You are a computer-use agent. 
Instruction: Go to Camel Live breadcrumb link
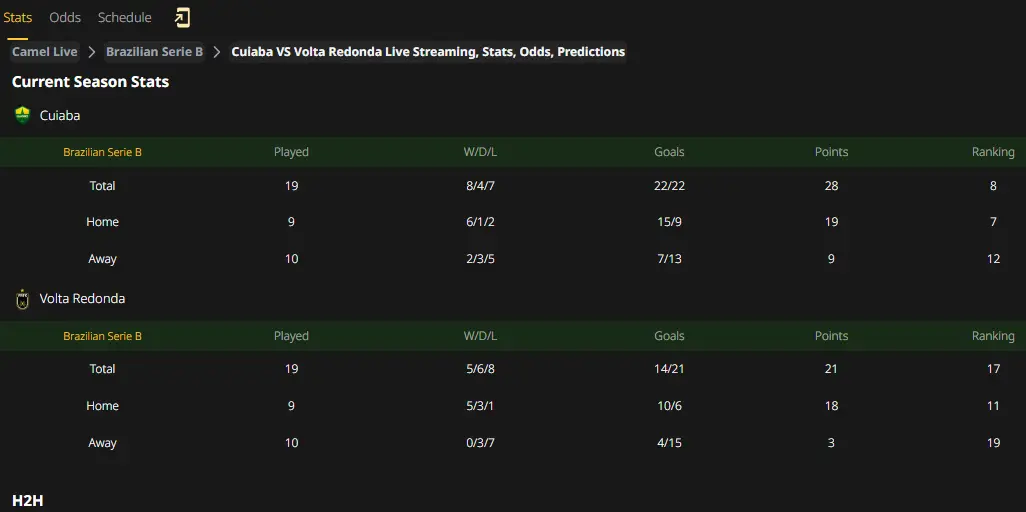(44, 52)
